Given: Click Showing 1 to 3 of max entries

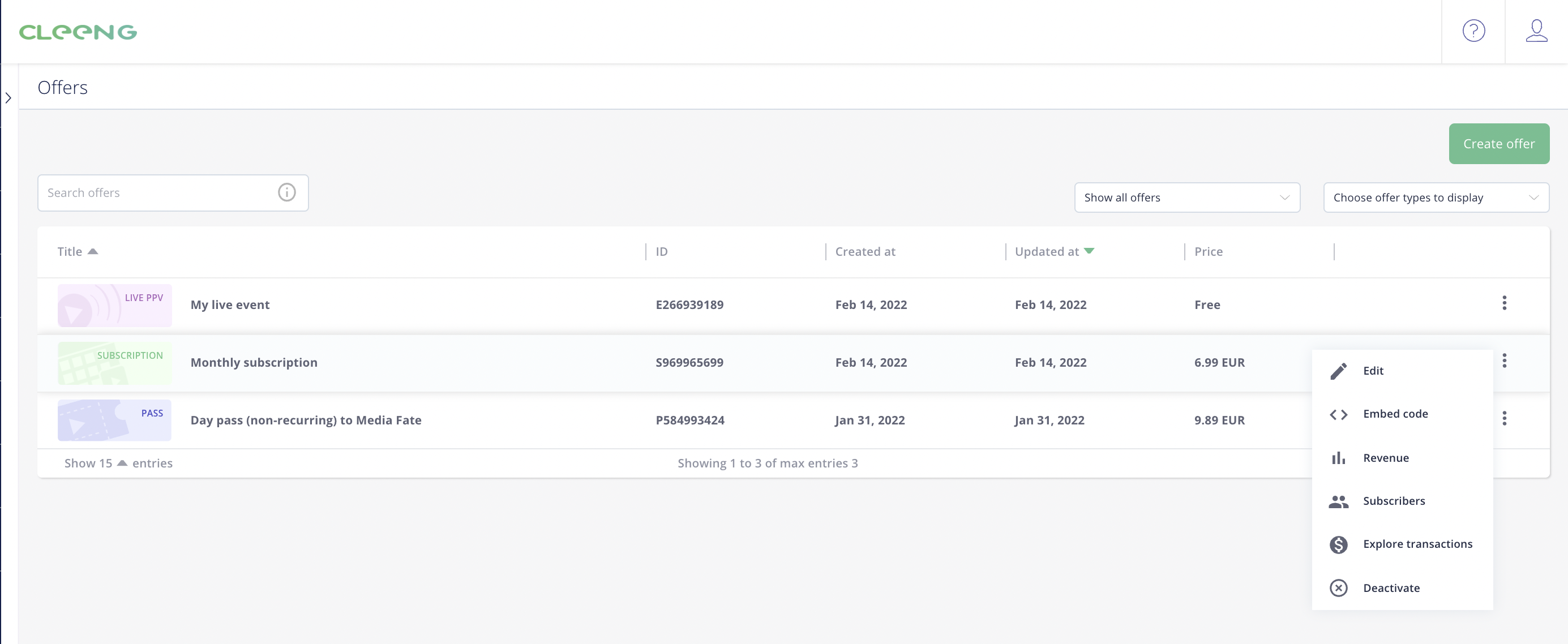Looking at the screenshot, I should (x=768, y=463).
